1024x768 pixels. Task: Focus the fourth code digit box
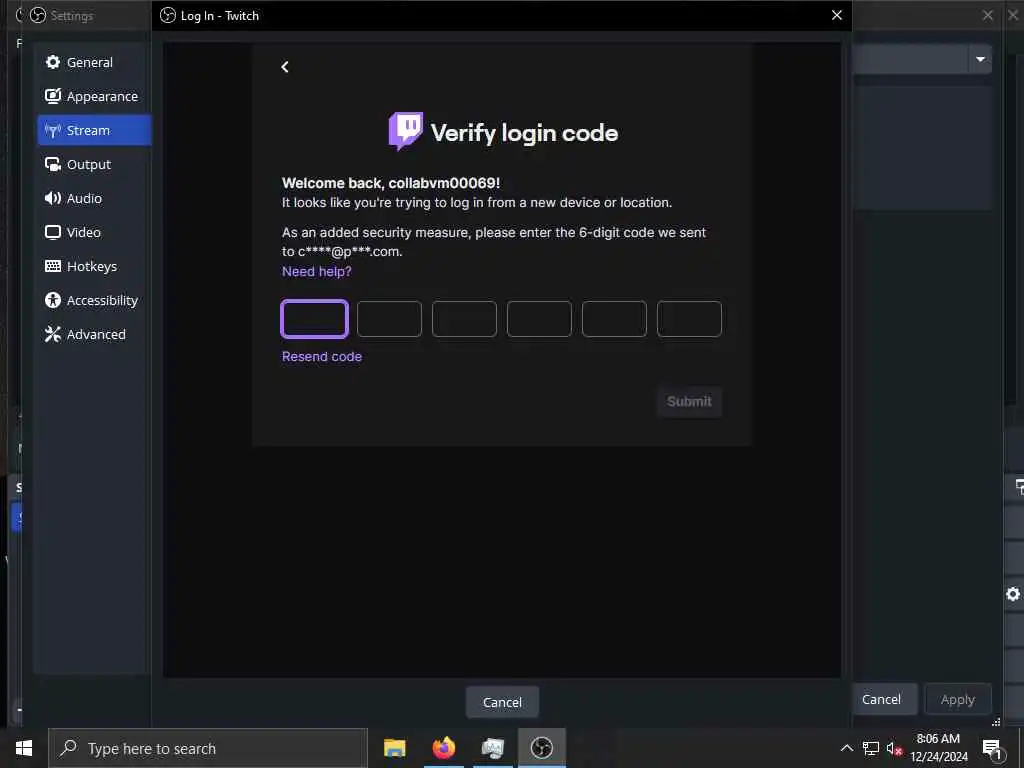pos(539,319)
